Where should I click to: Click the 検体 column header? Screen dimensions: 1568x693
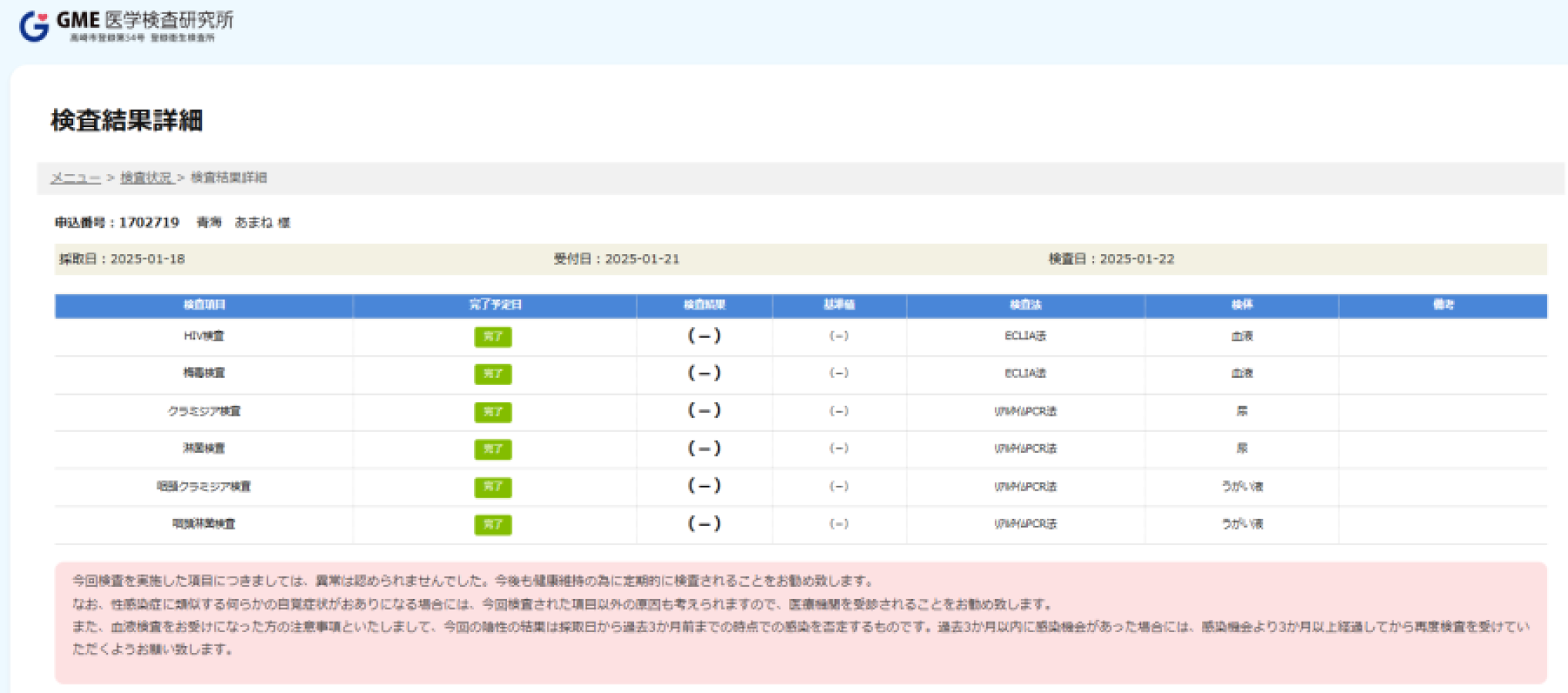click(1242, 305)
